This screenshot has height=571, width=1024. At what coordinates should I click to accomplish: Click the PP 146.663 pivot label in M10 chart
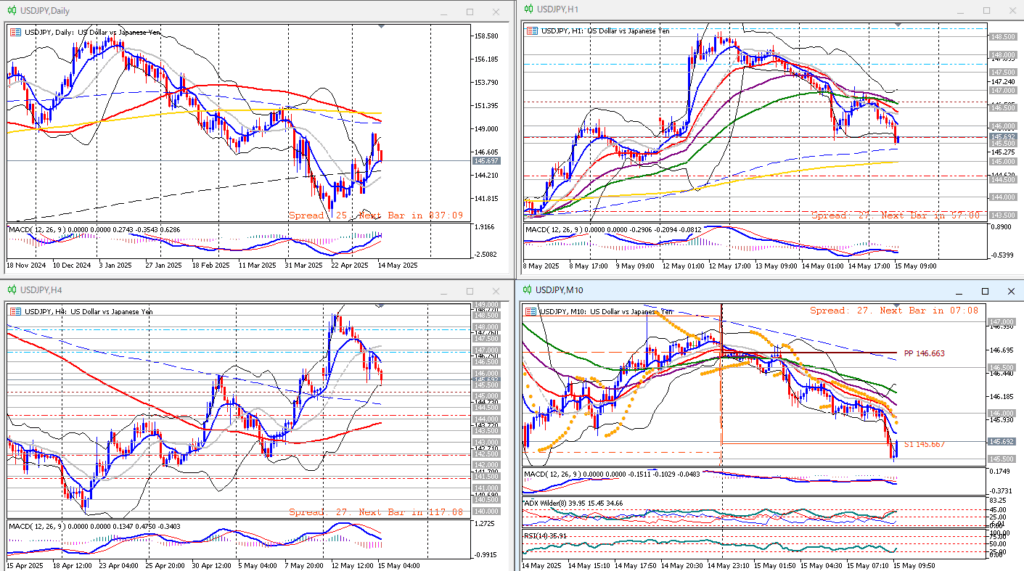click(924, 353)
